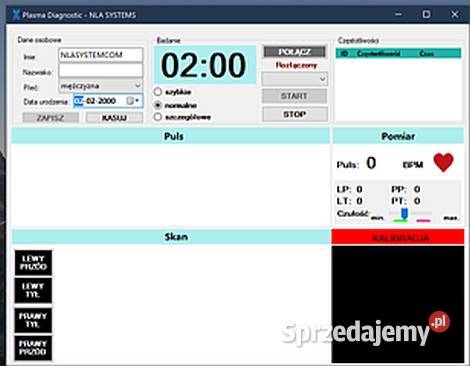Click the POŁĄCZ connect button

tap(295, 52)
